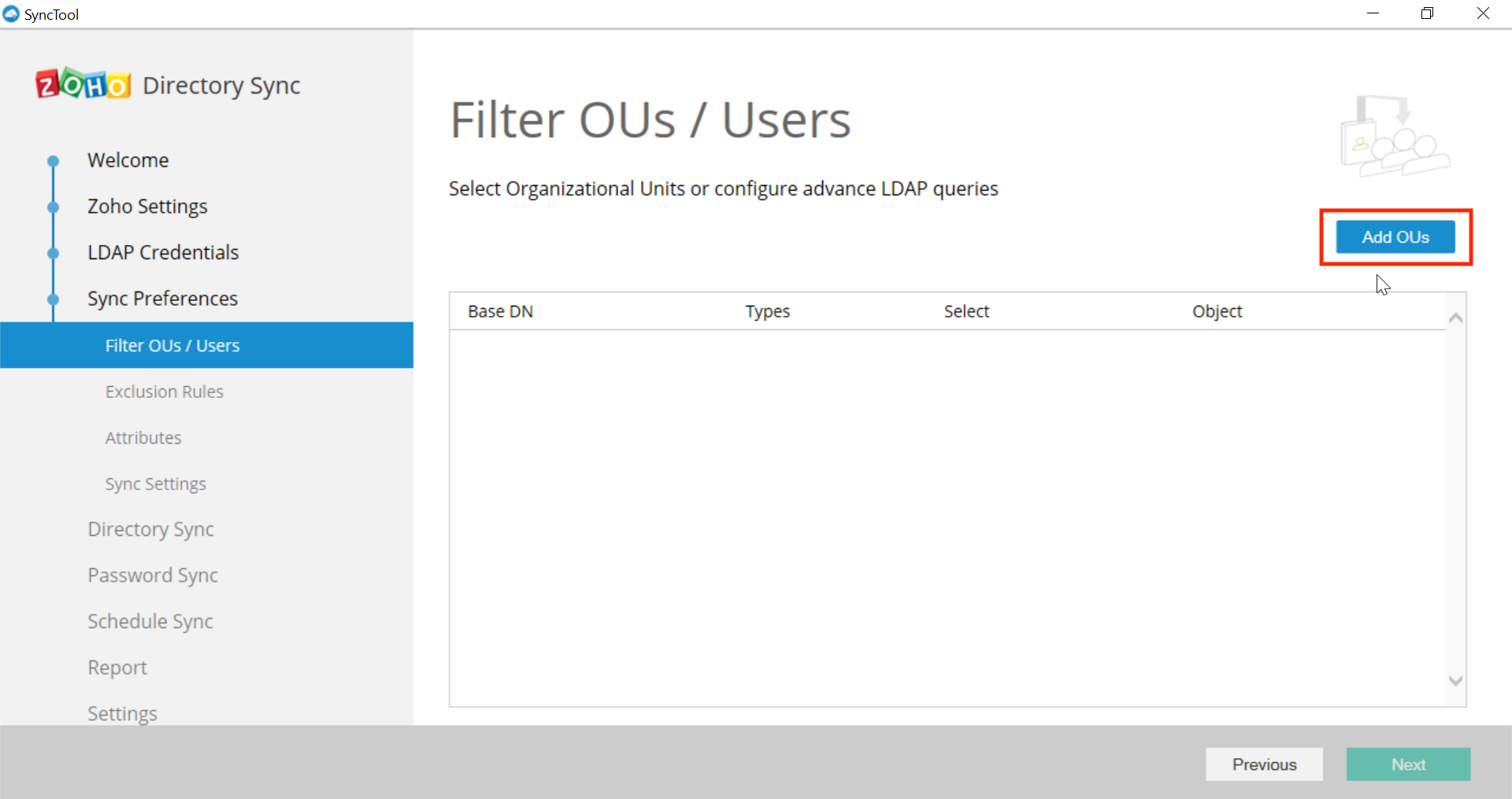Viewport: 1512px width, 799px height.
Task: Click the timeline dot beside Zoho Settings
Action: click(53, 207)
